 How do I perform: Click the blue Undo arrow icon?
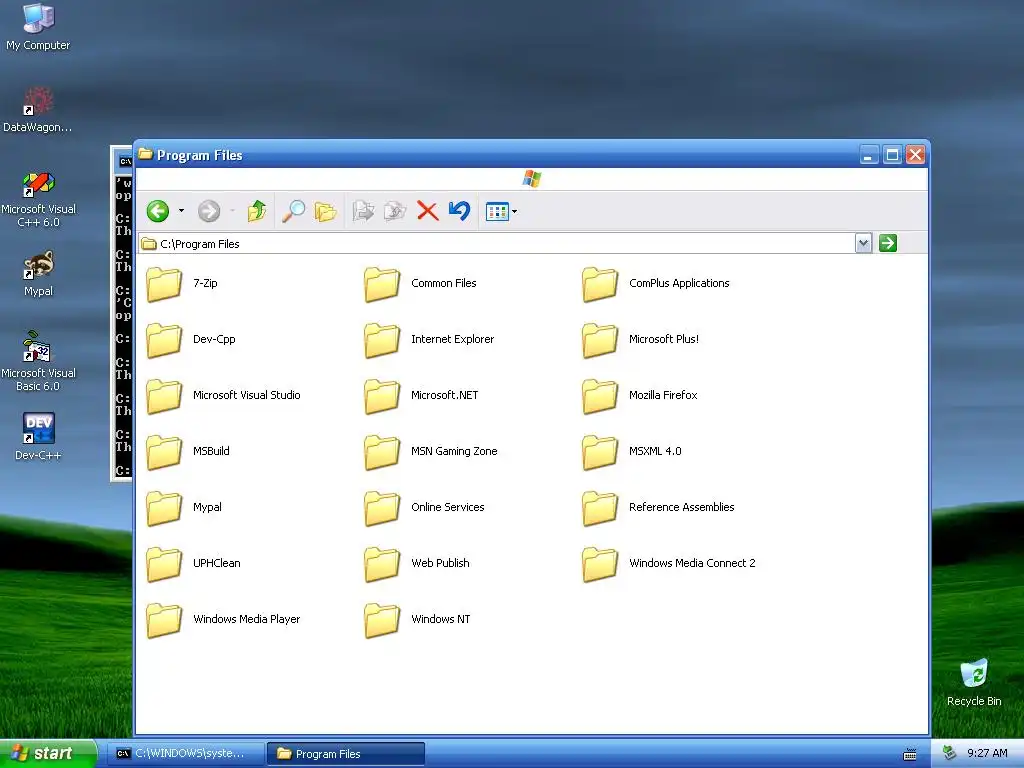tap(460, 211)
